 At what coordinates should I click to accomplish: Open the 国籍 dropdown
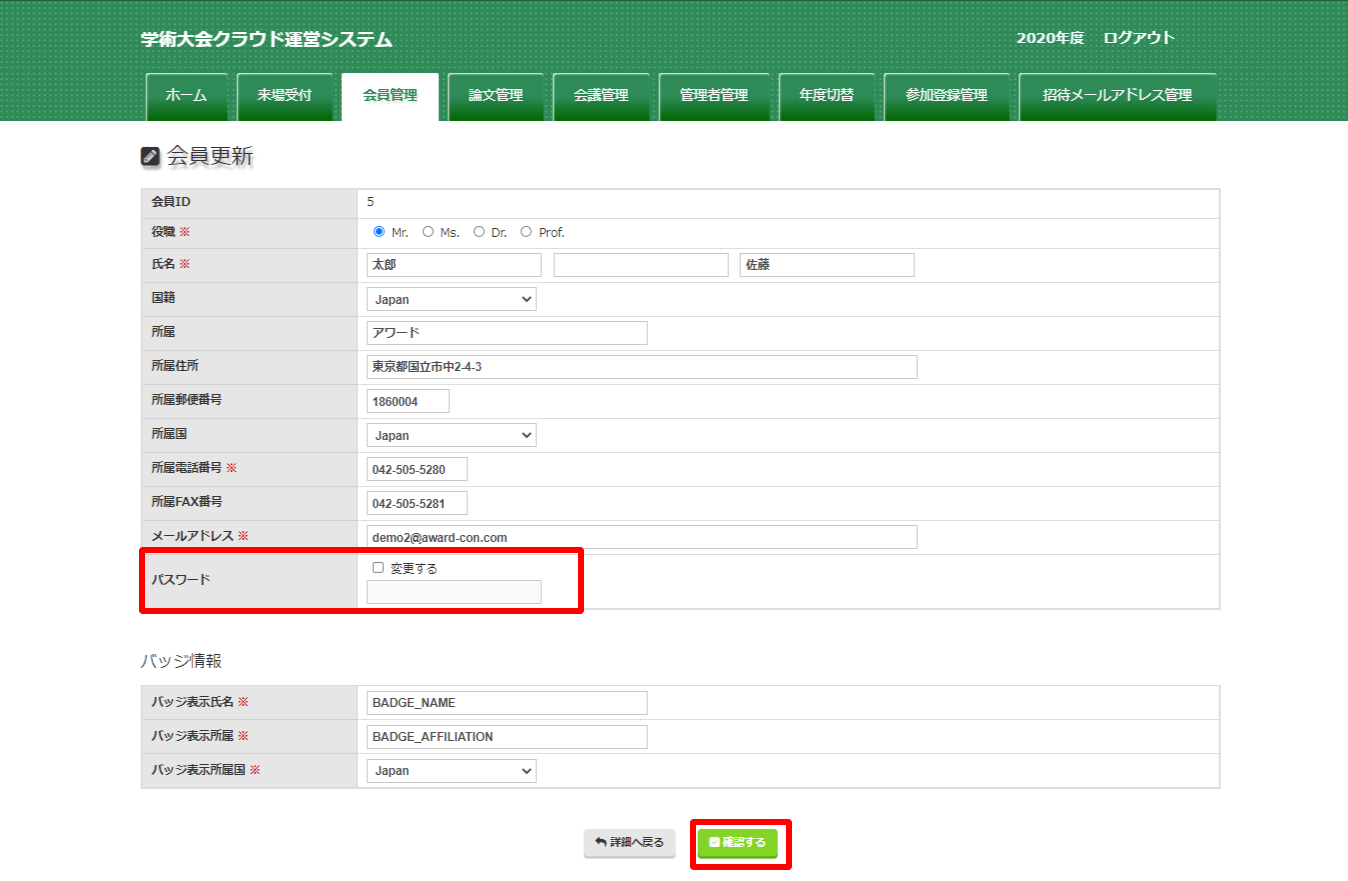pyautogui.click(x=451, y=299)
